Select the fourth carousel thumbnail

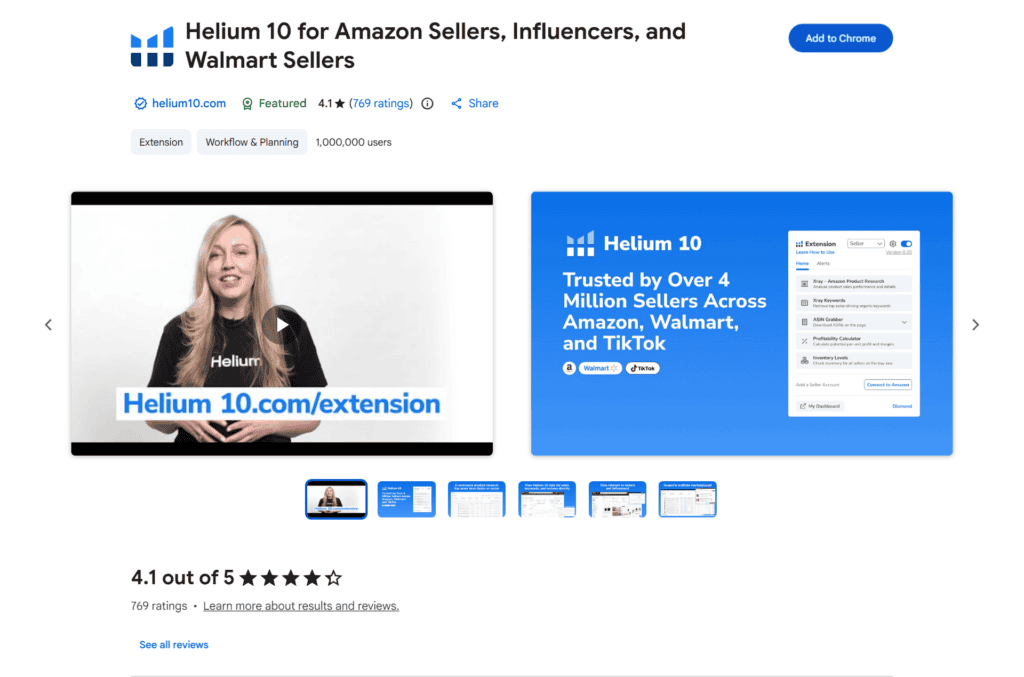(547, 499)
